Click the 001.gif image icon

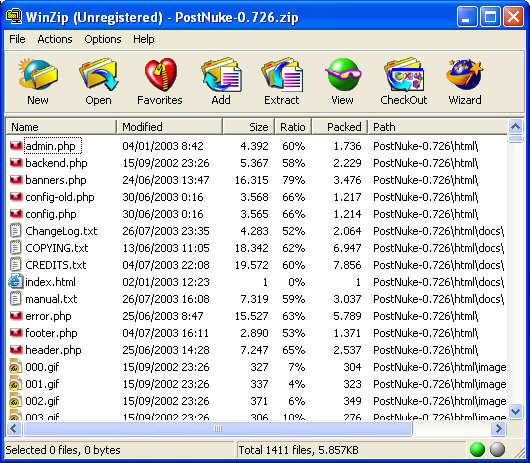tap(16, 384)
